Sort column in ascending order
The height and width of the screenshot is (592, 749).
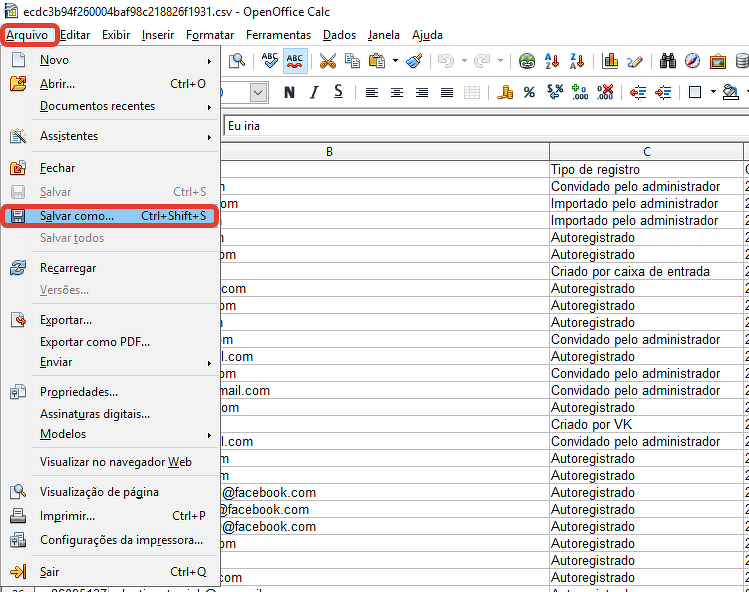[x=551, y=61]
